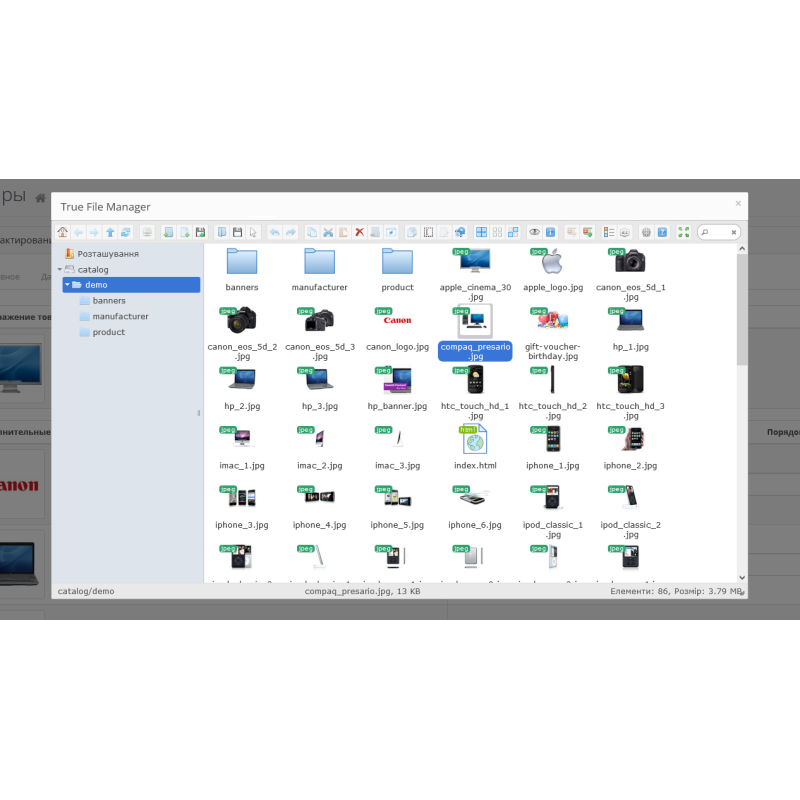Delete the selected file using red X
Screen dimensions: 800x800
pyautogui.click(x=359, y=232)
